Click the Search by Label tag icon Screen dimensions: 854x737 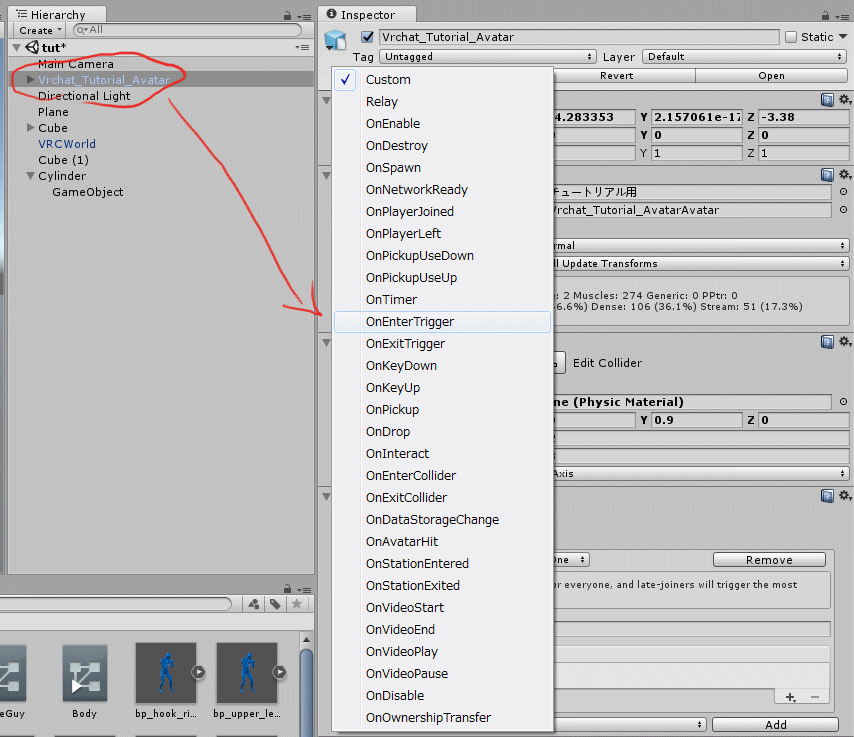pos(275,604)
